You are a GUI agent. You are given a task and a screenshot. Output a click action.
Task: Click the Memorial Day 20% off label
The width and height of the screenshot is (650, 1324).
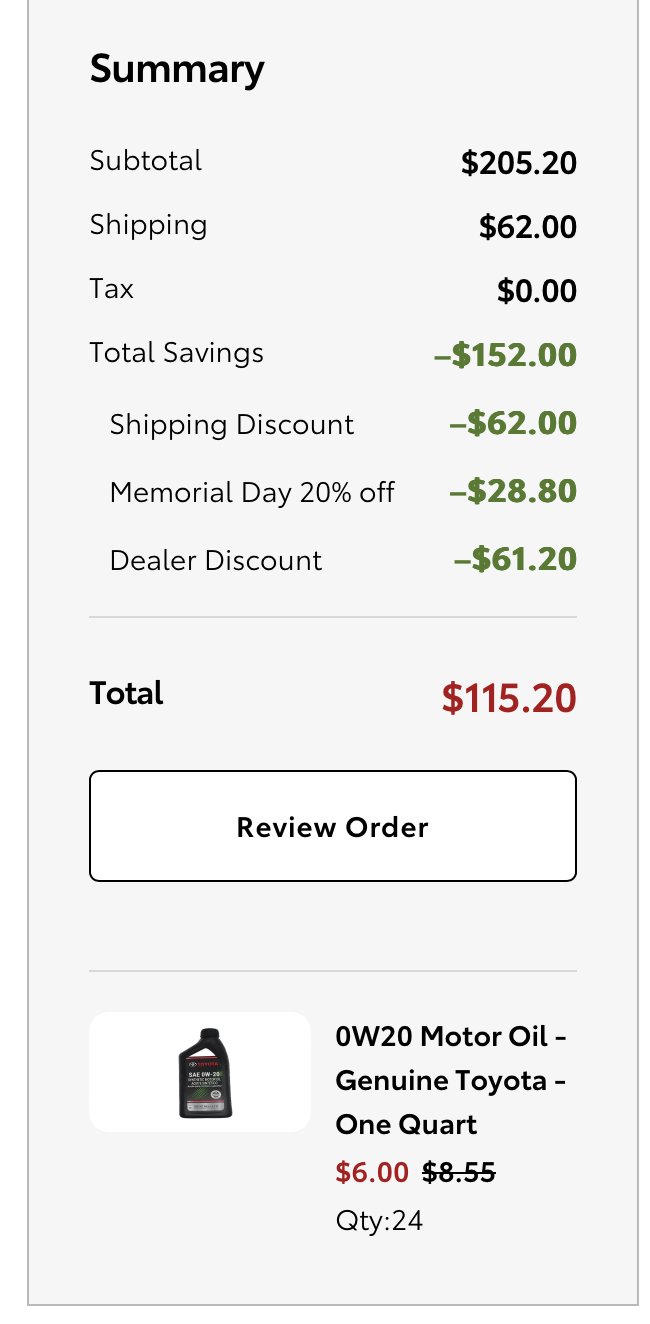pyautogui.click(x=252, y=492)
